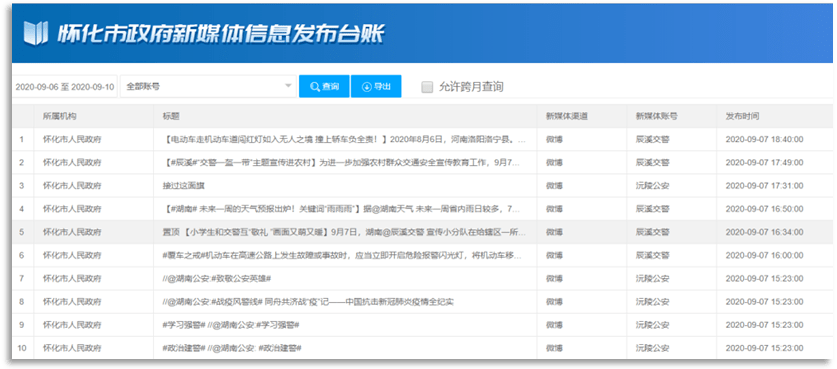The width and height of the screenshot is (837, 369).
Task: Select the row titled 接过这面旗
Action: [184, 186]
